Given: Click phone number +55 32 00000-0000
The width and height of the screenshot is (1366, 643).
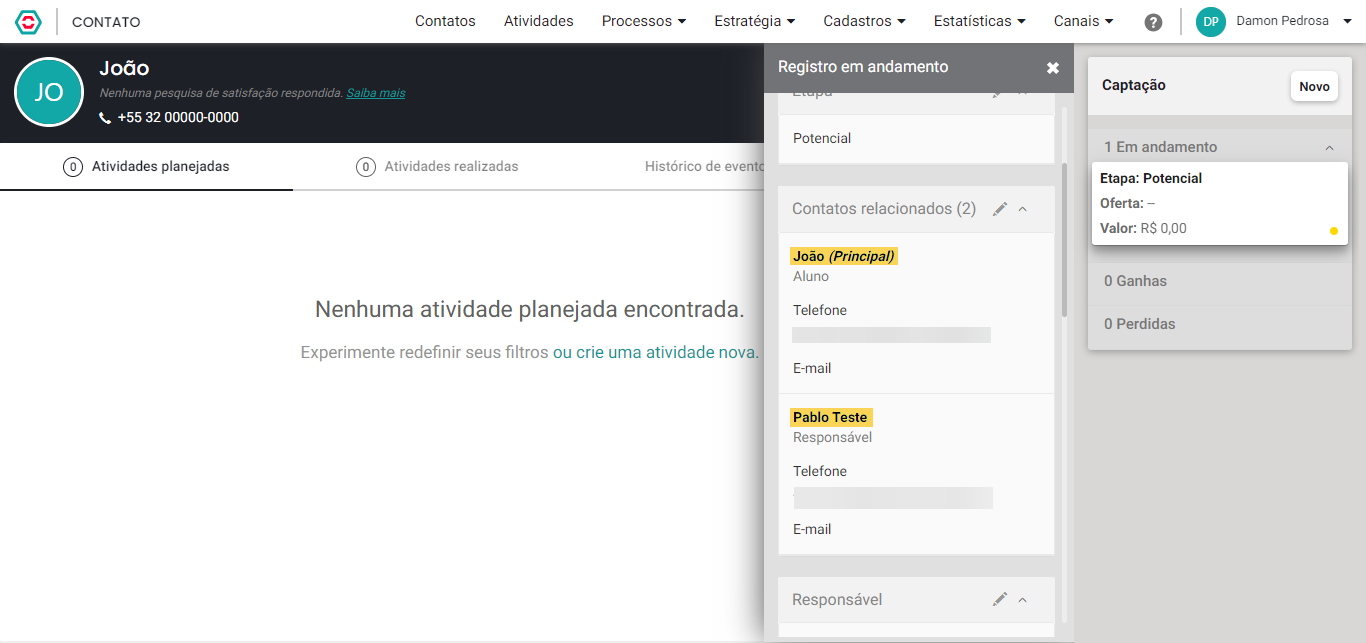Looking at the screenshot, I should point(178,118).
